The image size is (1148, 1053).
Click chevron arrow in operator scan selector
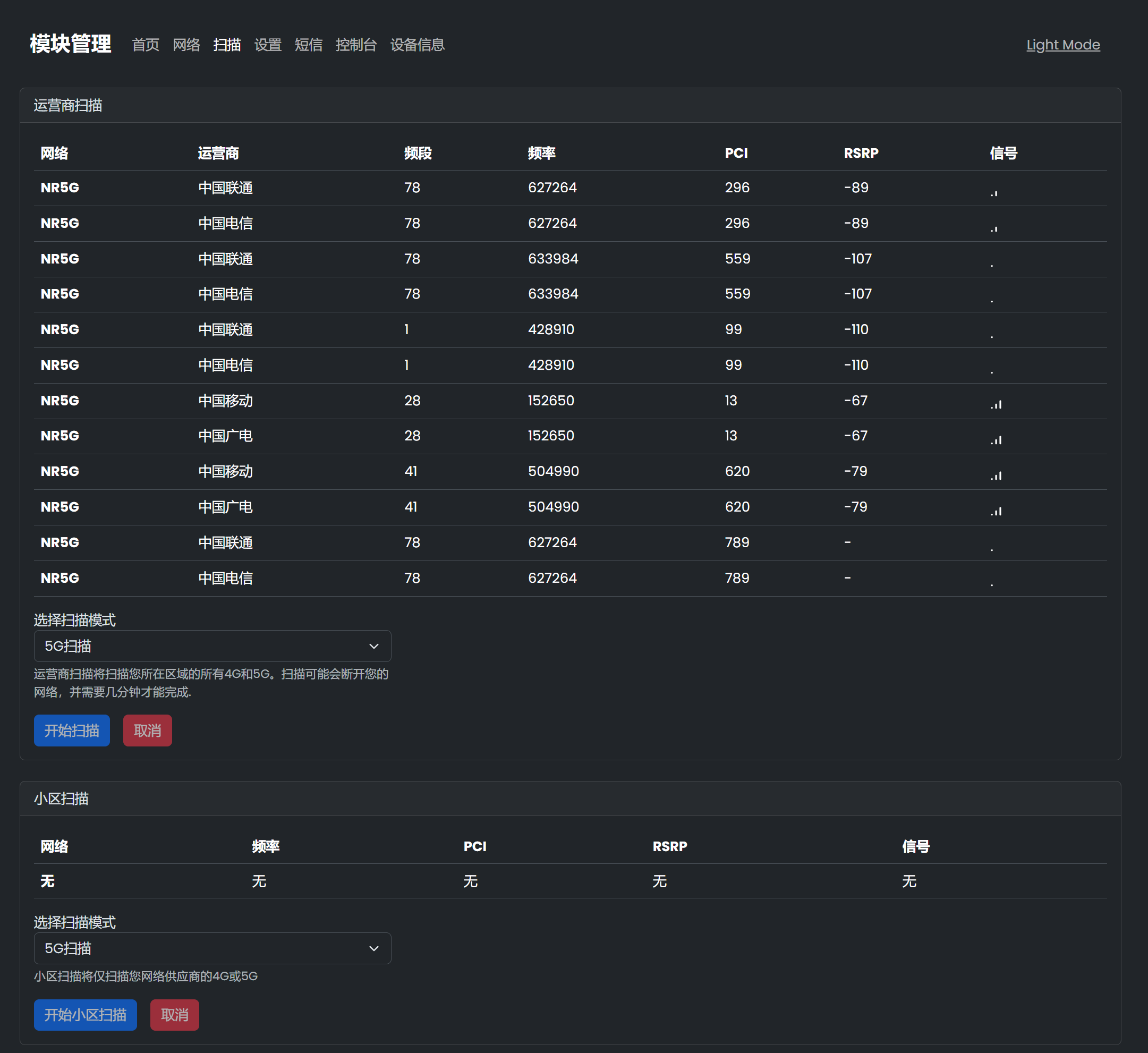374,646
